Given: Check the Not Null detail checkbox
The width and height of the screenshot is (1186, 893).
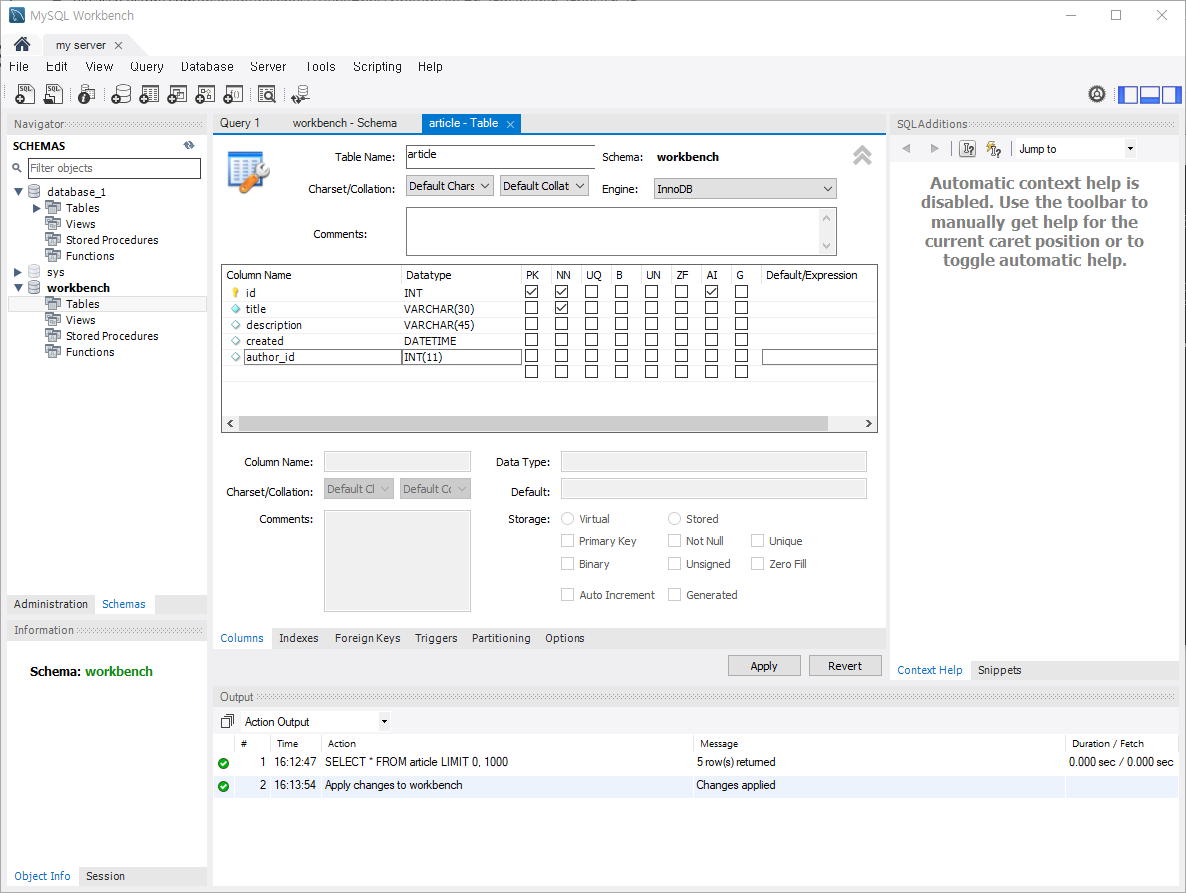Looking at the screenshot, I should [x=675, y=541].
